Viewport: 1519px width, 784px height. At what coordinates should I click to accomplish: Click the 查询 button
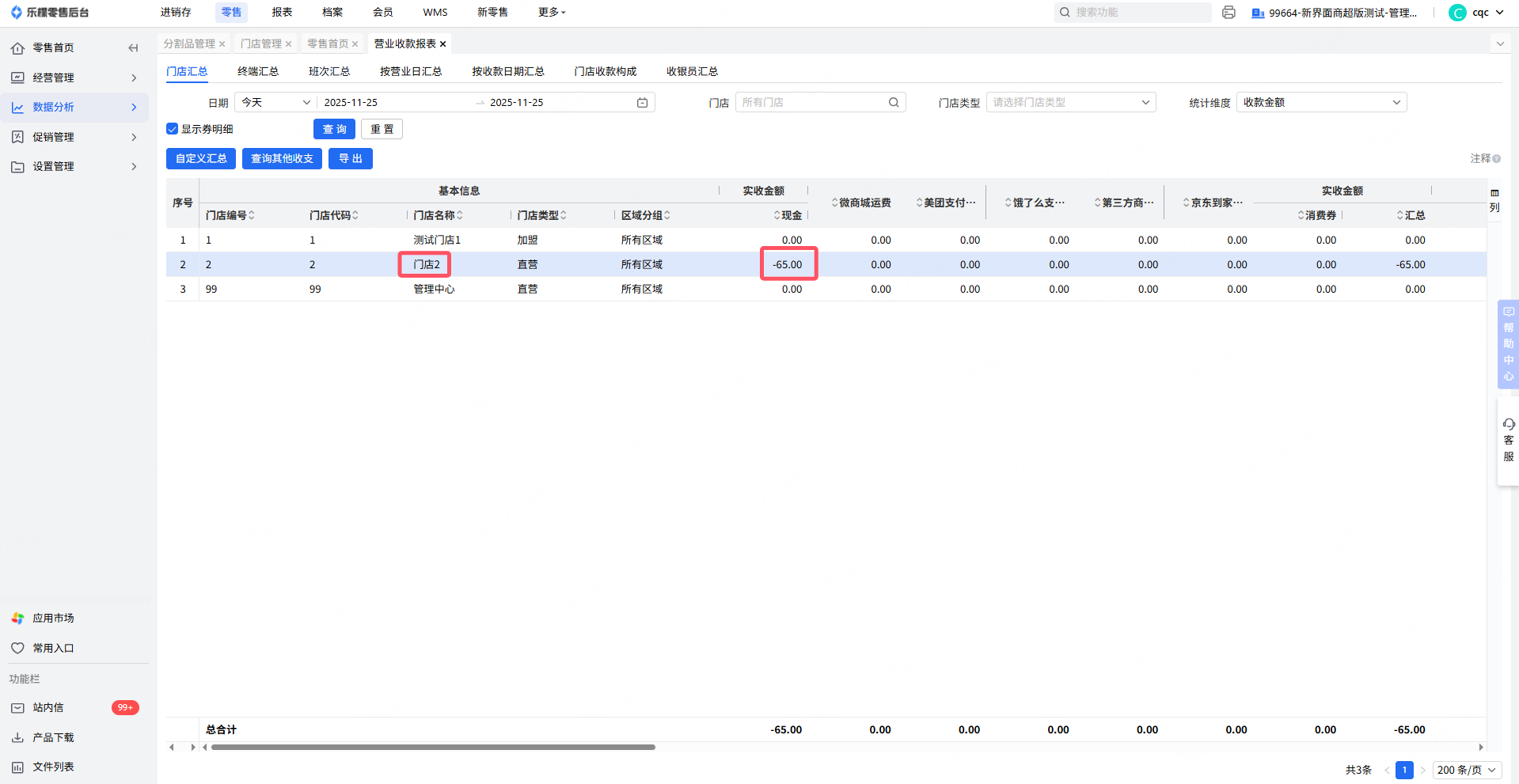(x=334, y=129)
